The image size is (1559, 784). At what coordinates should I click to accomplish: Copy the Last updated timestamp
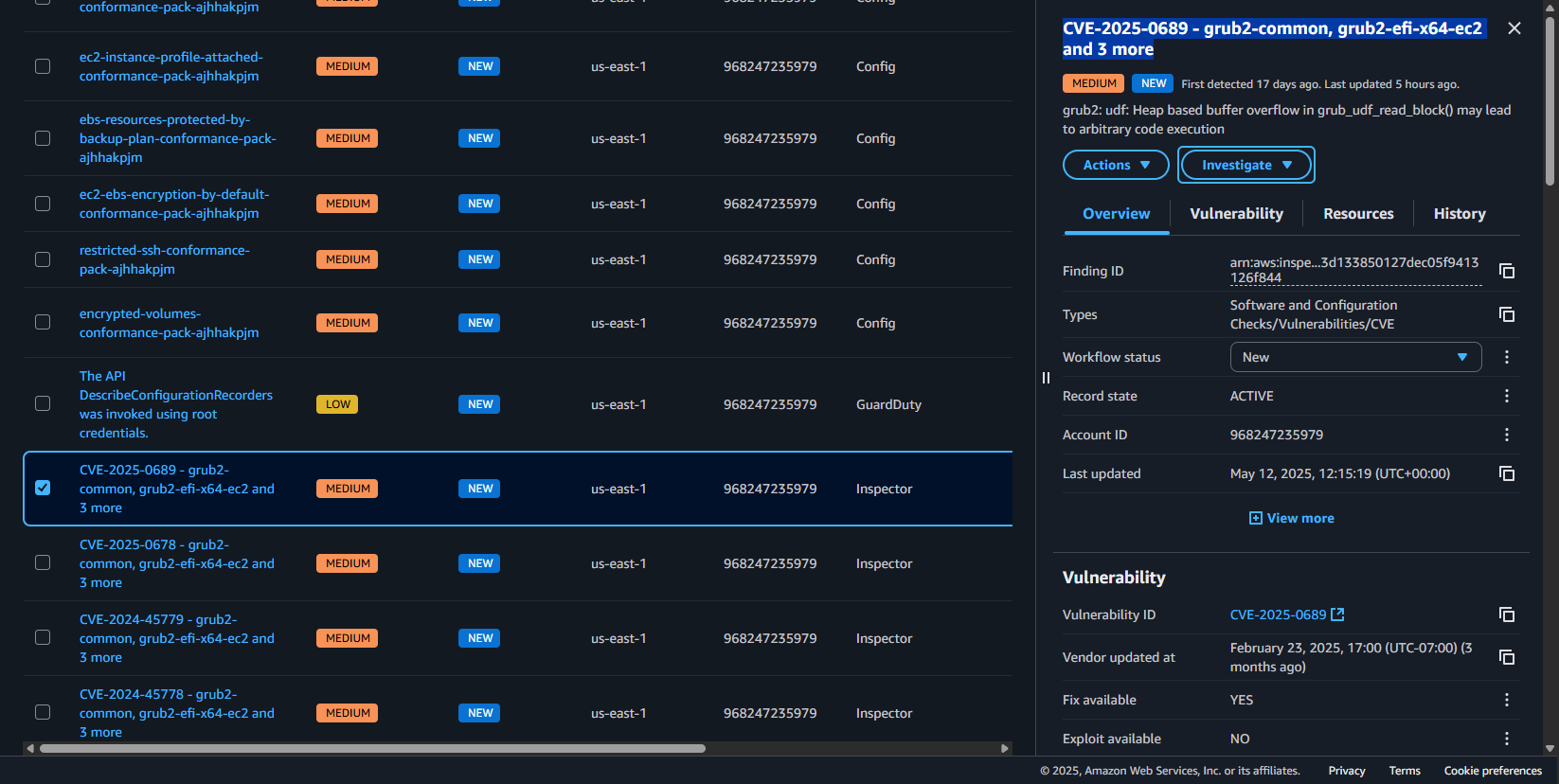click(1507, 473)
